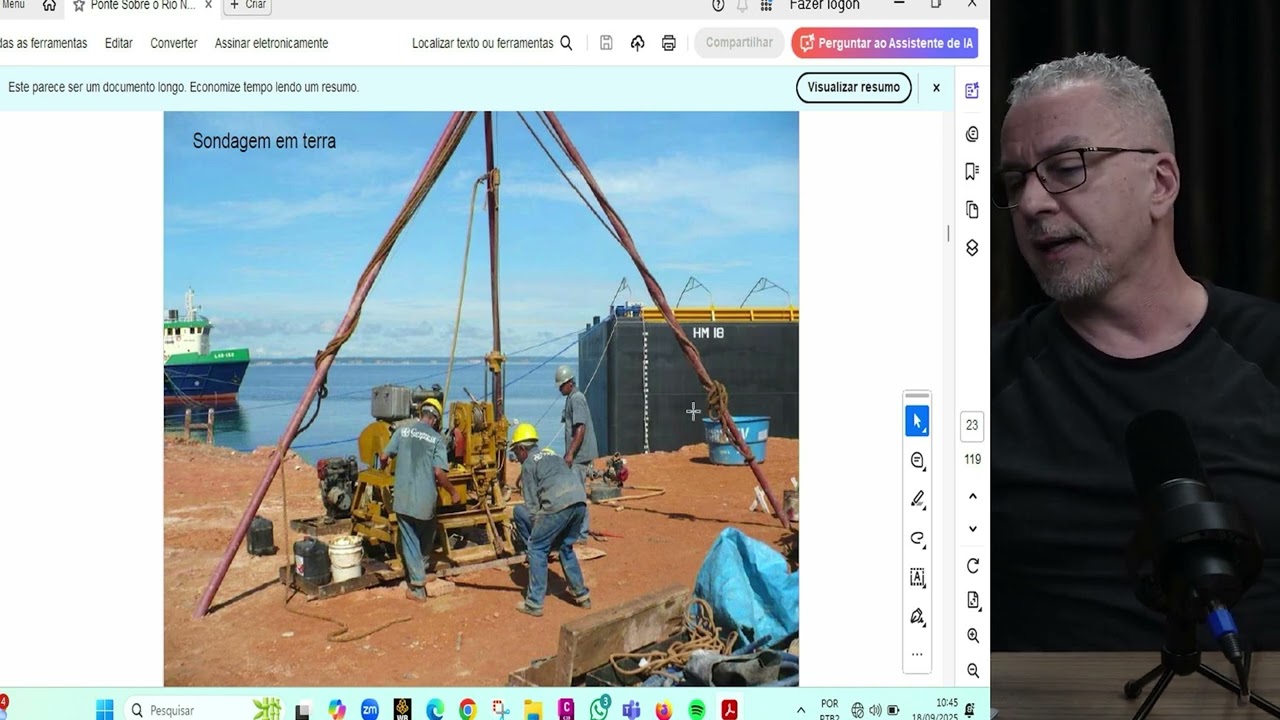Open the Converter menu
Image resolution: width=1280 pixels, height=720 pixels.
point(174,43)
